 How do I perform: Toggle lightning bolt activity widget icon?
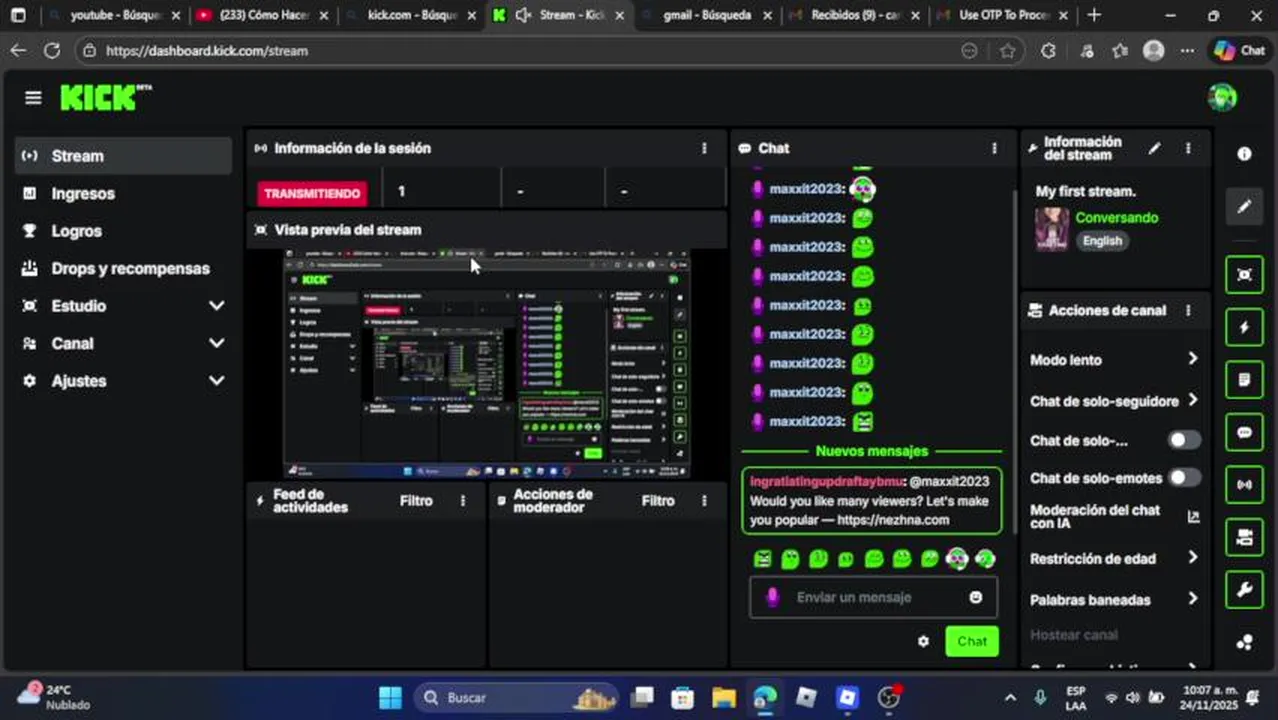coord(1244,328)
